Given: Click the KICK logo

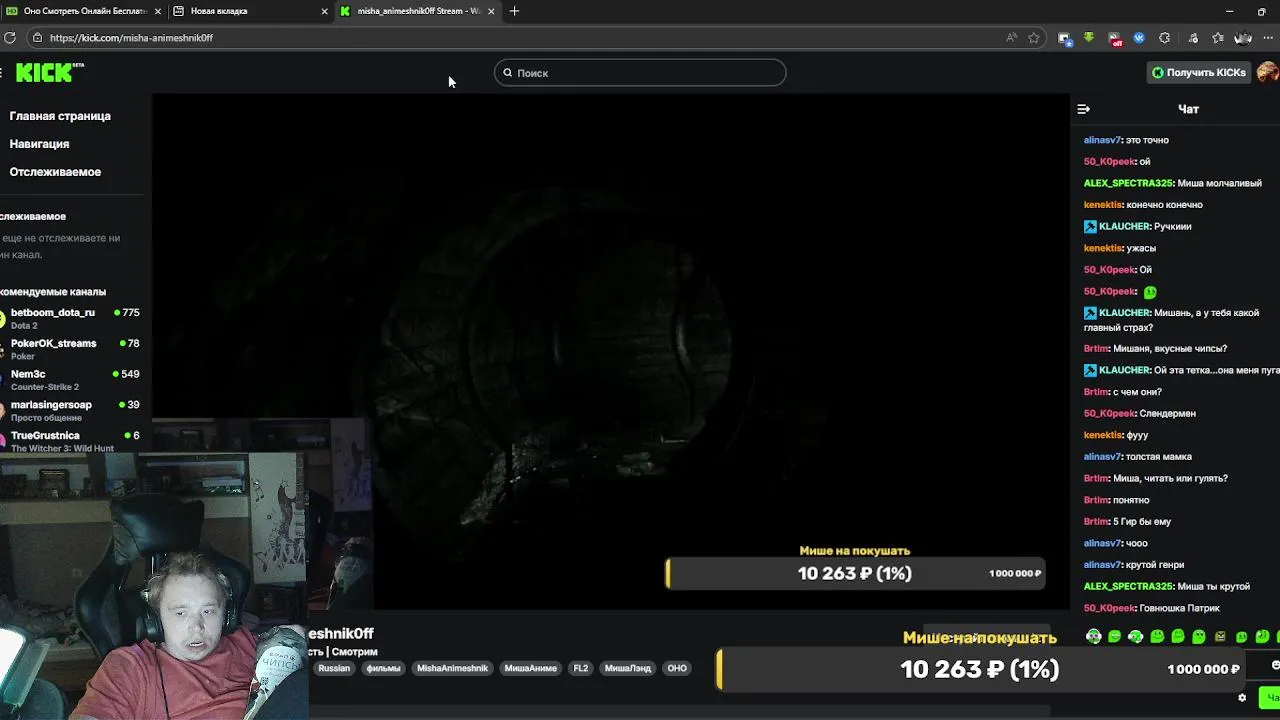Looking at the screenshot, I should 49,72.
